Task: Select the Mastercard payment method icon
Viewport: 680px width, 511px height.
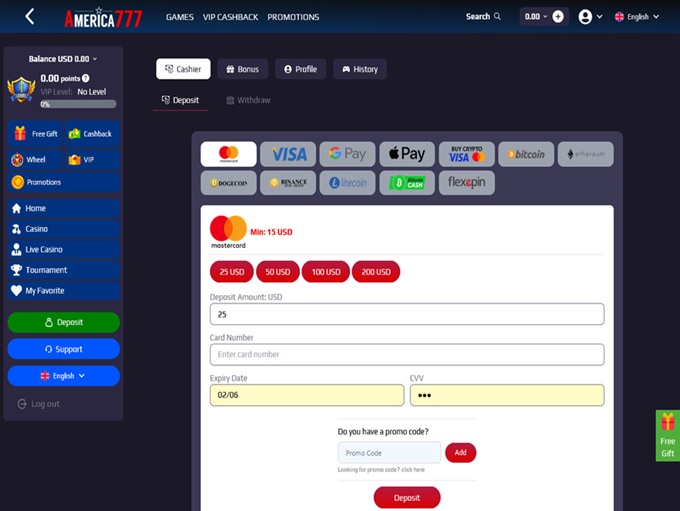Action: (x=228, y=154)
